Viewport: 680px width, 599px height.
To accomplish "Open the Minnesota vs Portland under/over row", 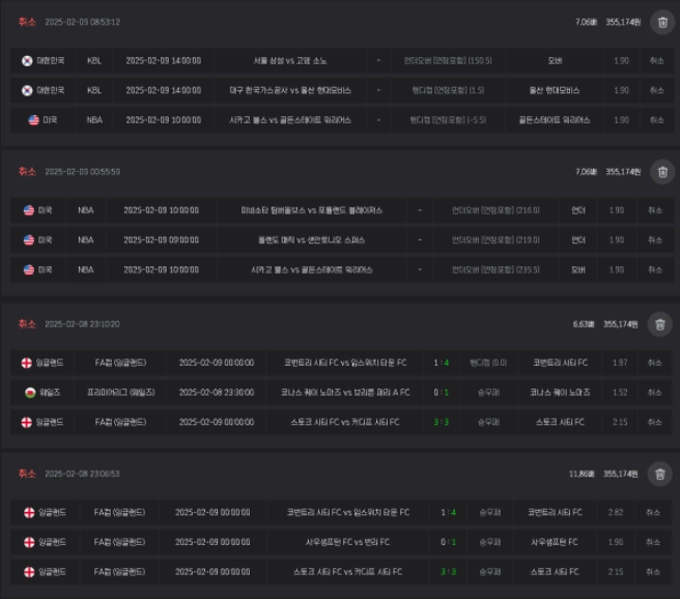I will [x=342, y=210].
